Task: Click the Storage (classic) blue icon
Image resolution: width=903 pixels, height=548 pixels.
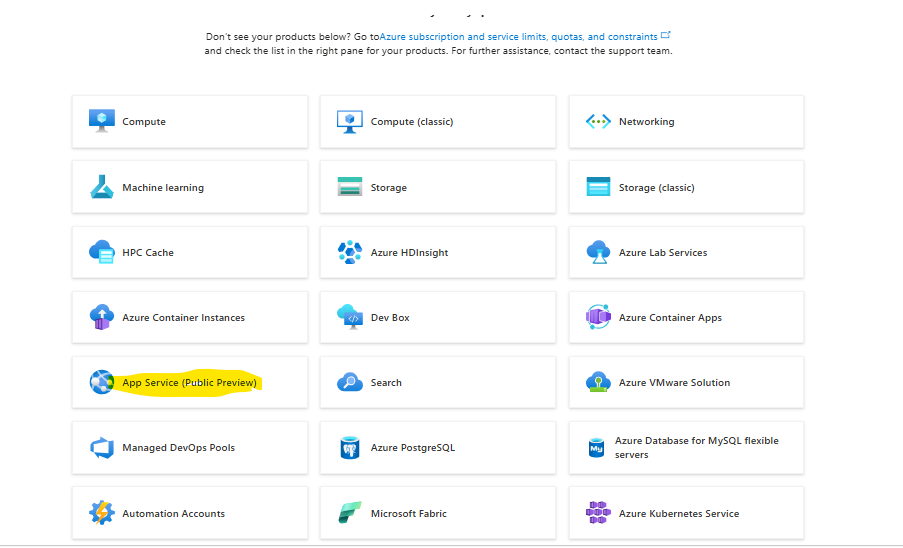Action: [x=598, y=187]
